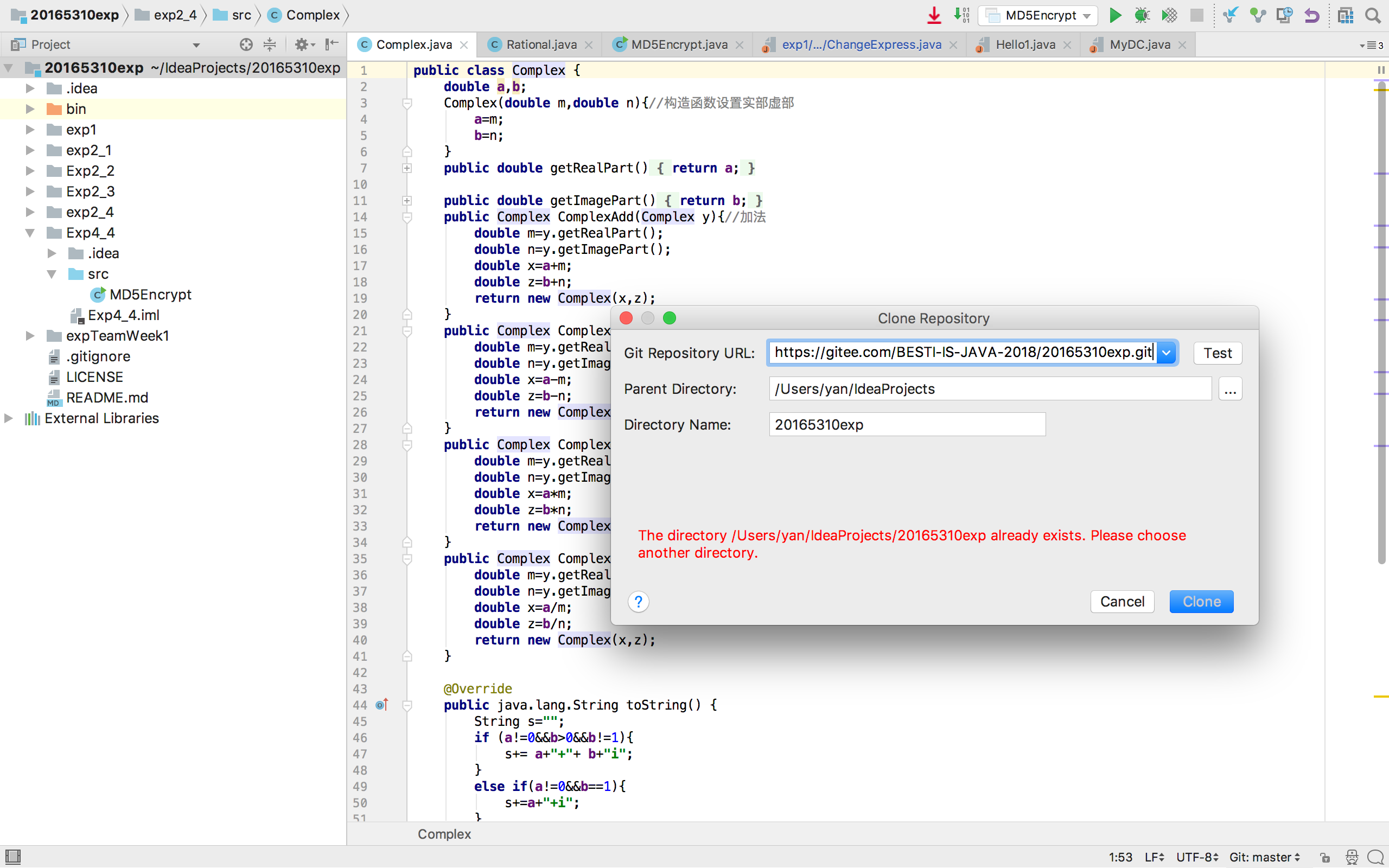
Task: Open the Project Structure icon
Action: click(x=1346, y=16)
